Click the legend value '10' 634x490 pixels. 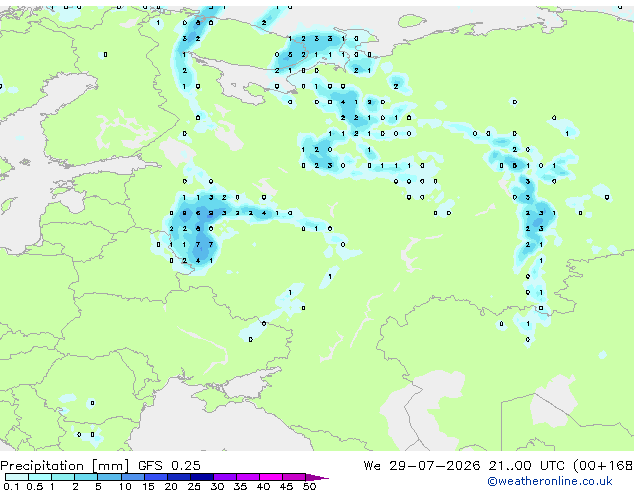125,486
